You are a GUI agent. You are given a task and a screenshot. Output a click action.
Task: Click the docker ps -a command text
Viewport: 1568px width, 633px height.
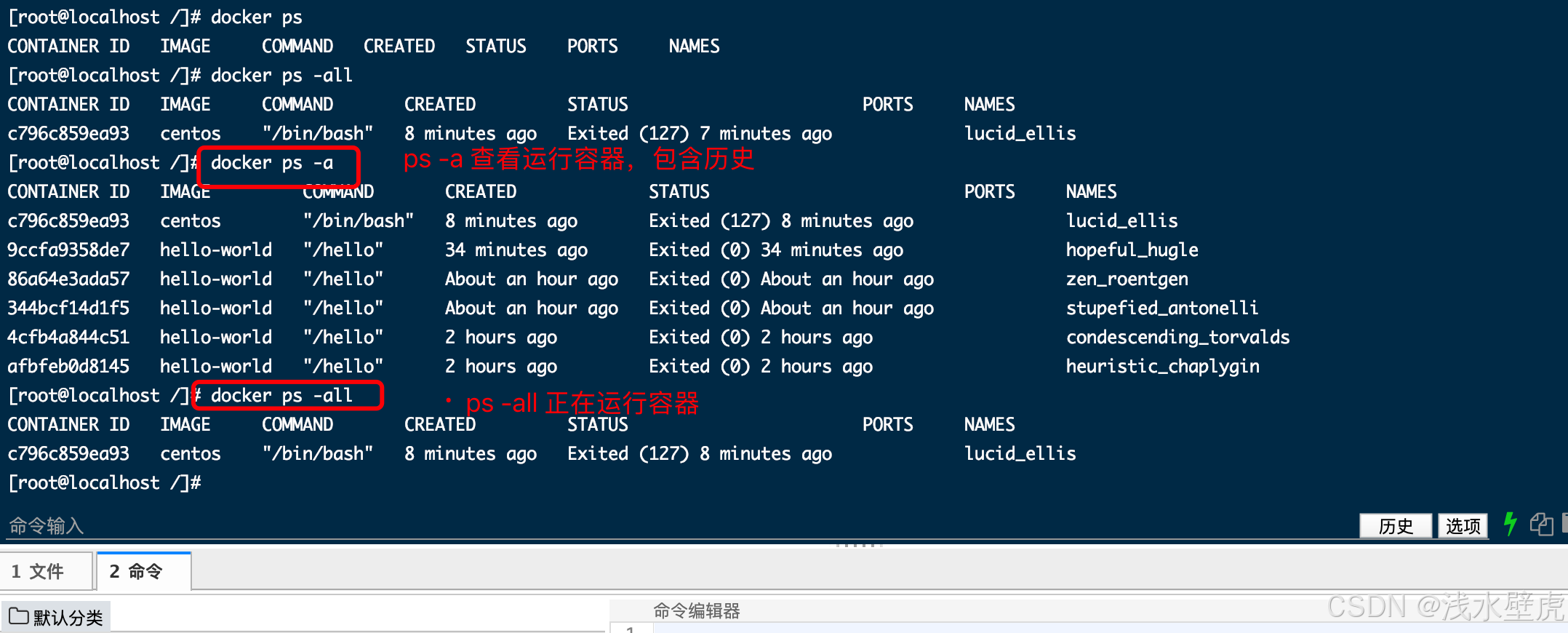[x=271, y=162]
